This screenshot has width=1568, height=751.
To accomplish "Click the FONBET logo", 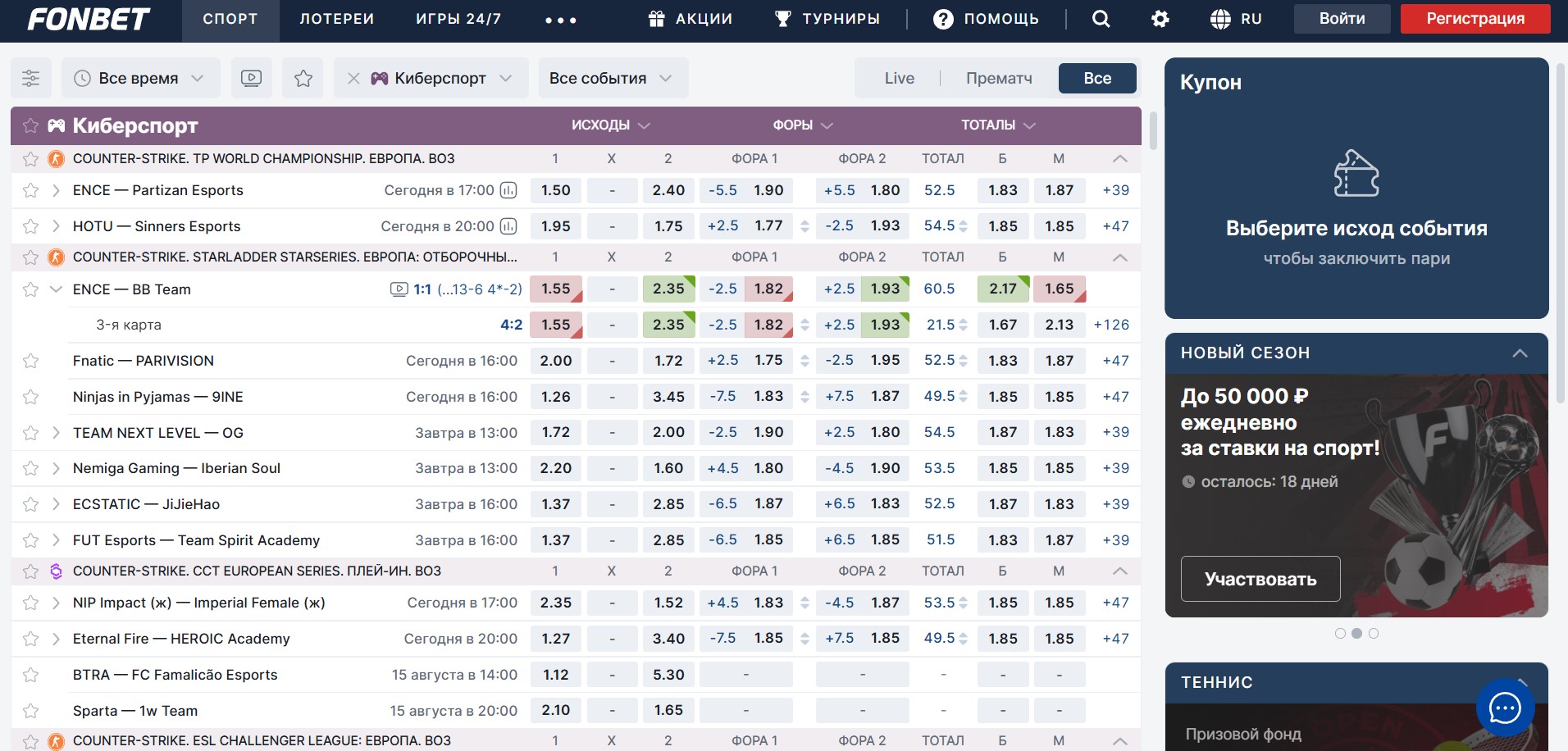I will click(89, 19).
